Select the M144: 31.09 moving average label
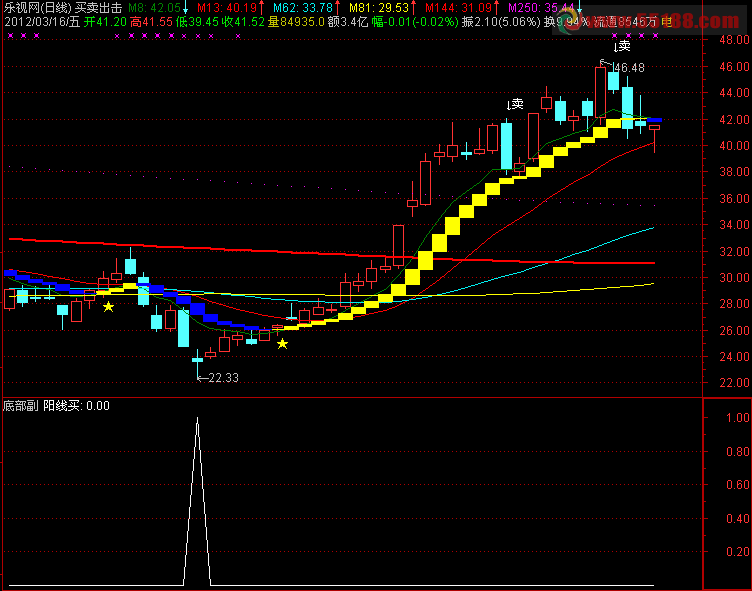Viewport: 752px width, 591px height. (x=458, y=8)
